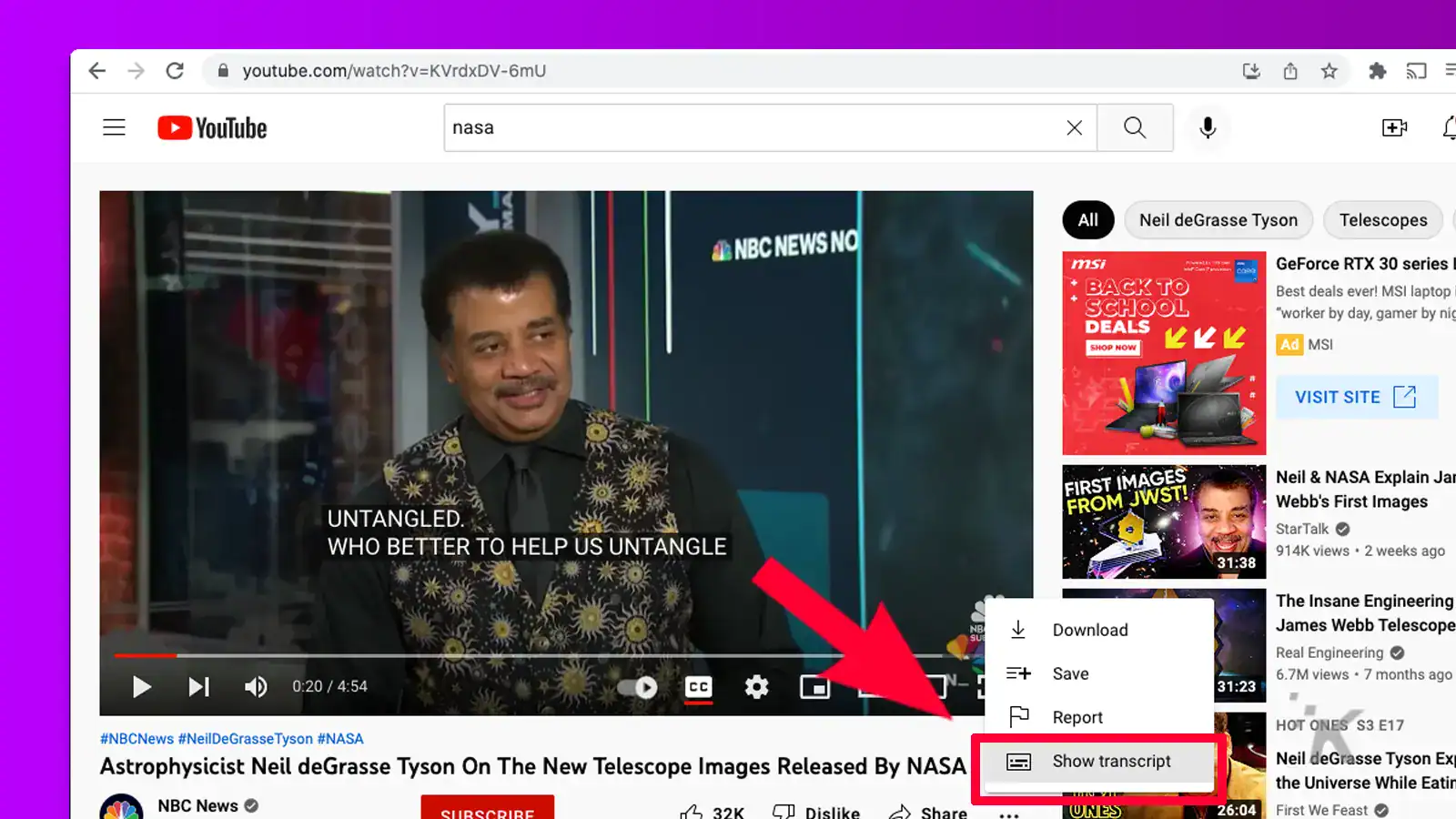The height and width of the screenshot is (819, 1456).
Task: Open the browser menu at top right
Action: (1450, 70)
